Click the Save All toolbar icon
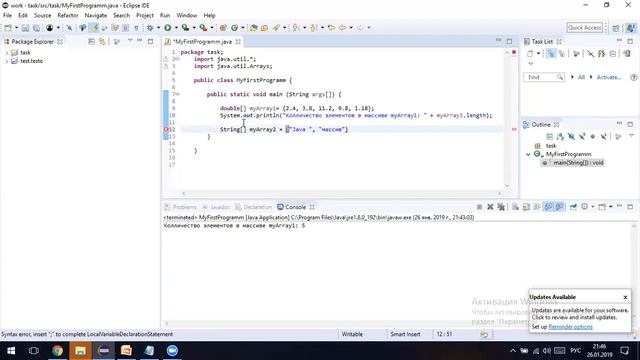 click(x=36, y=28)
